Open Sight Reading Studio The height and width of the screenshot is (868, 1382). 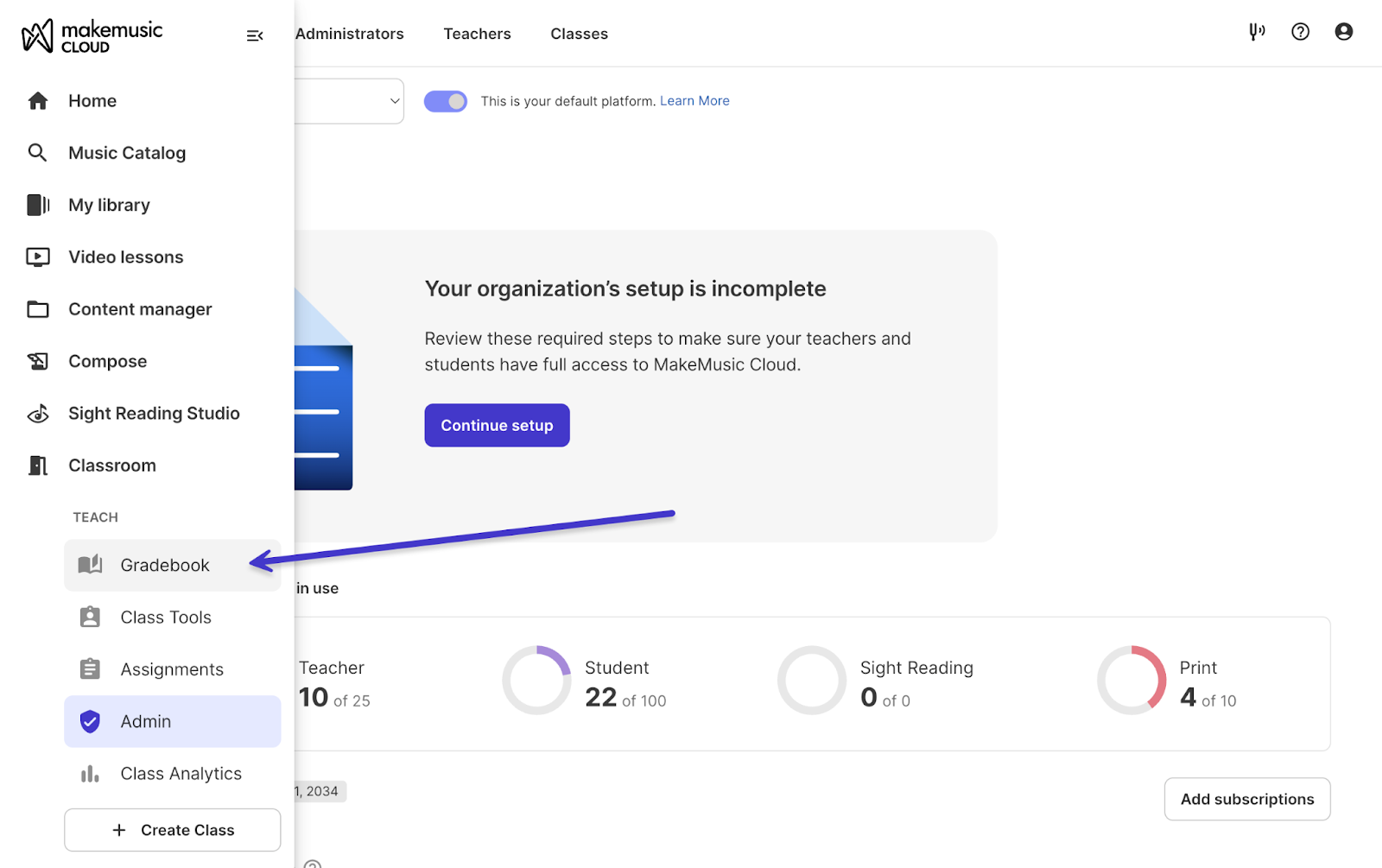(154, 414)
